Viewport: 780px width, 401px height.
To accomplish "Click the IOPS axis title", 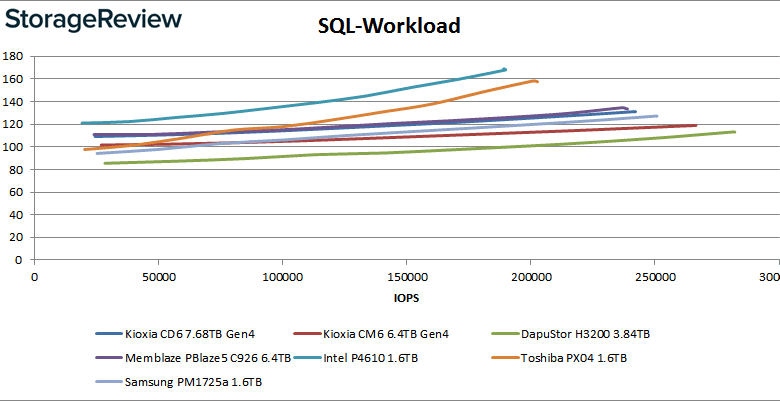I will (406, 297).
